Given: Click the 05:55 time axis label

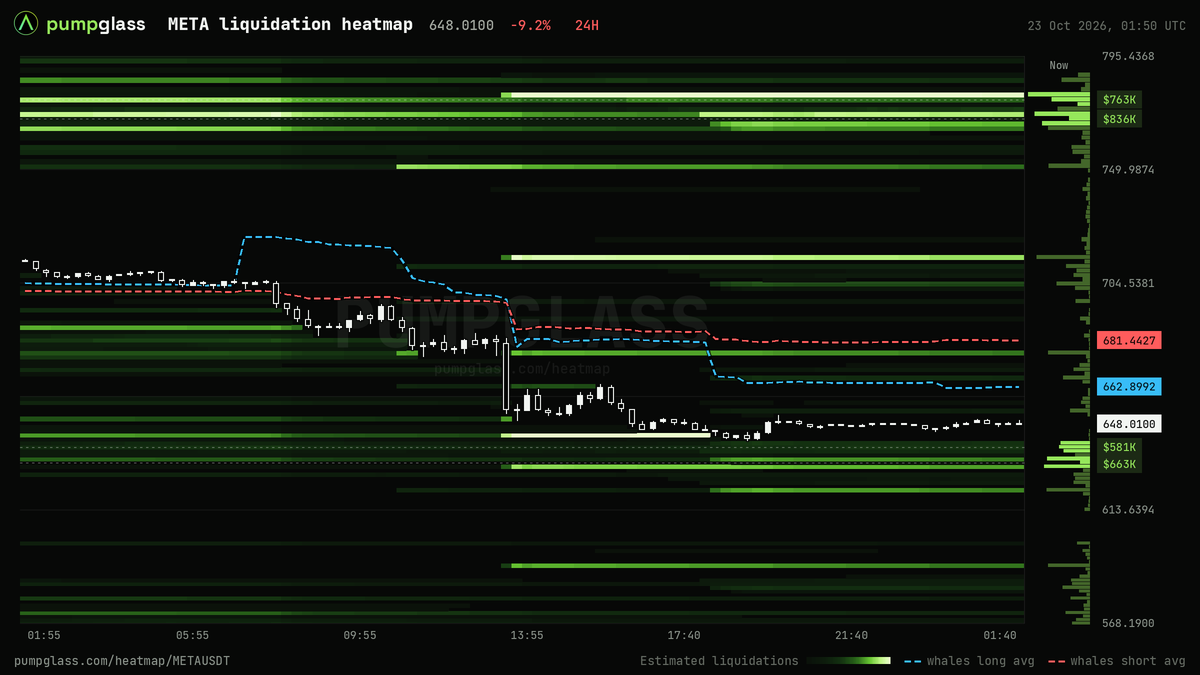Looking at the screenshot, I should point(192,635).
